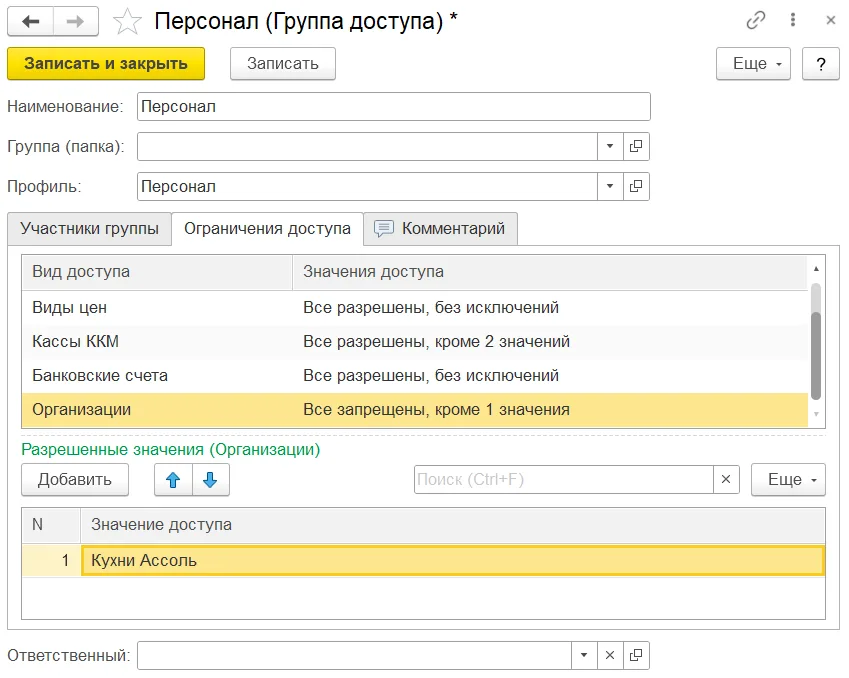The image size is (849, 678).
Task: Select the Кухни Ассоль value cell
Action: pyautogui.click(x=453, y=560)
